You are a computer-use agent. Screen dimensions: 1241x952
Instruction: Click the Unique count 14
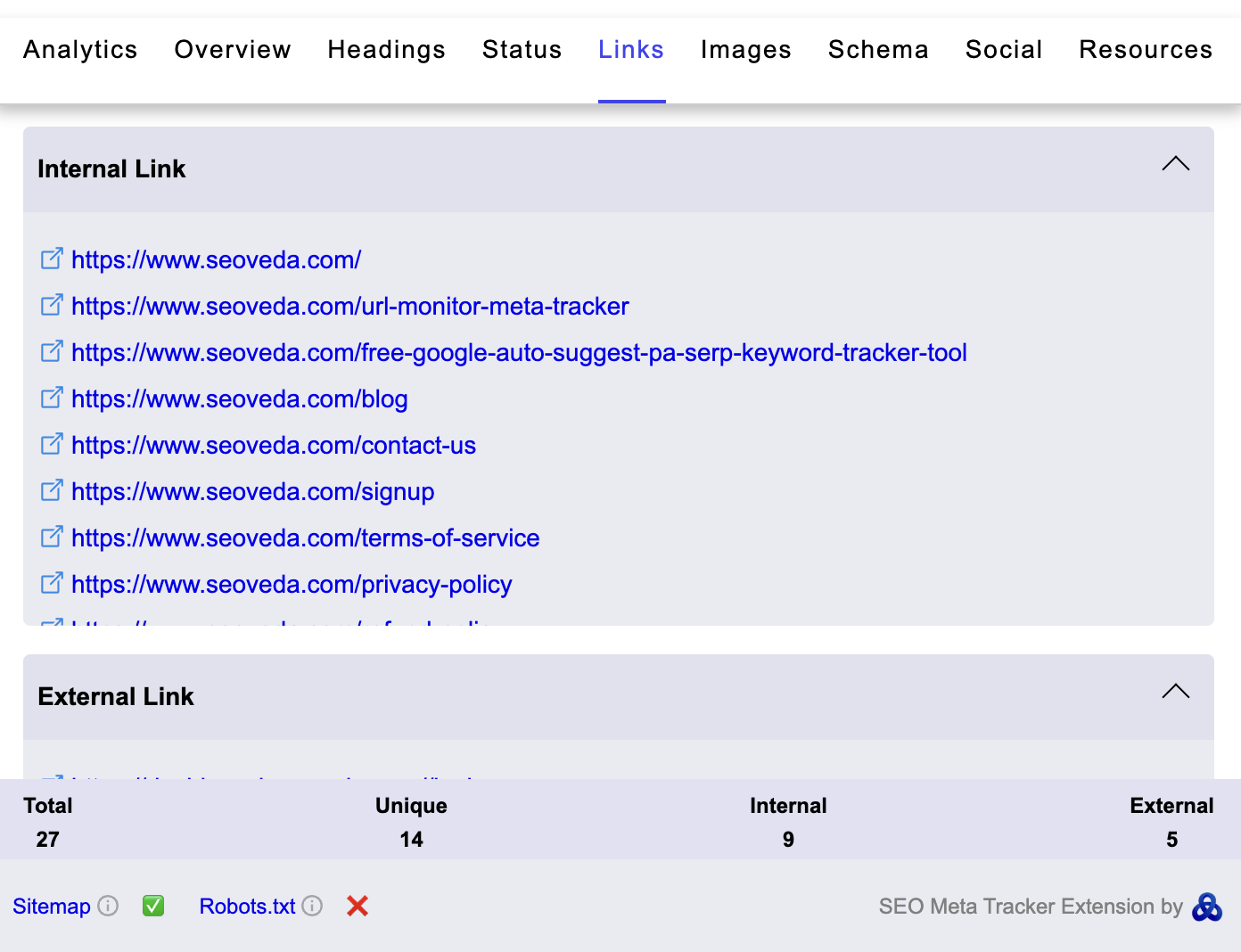[x=411, y=840]
